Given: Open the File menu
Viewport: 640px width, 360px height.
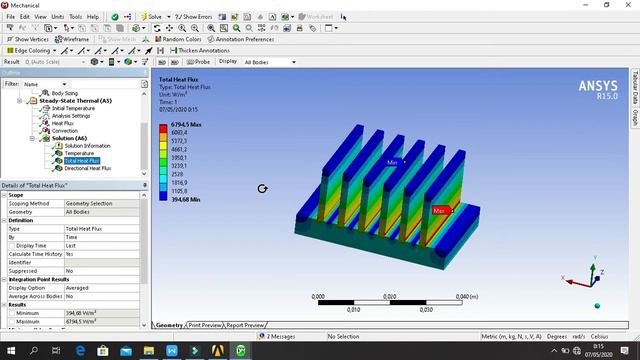Looking at the screenshot, I should pyautogui.click(x=11, y=17).
